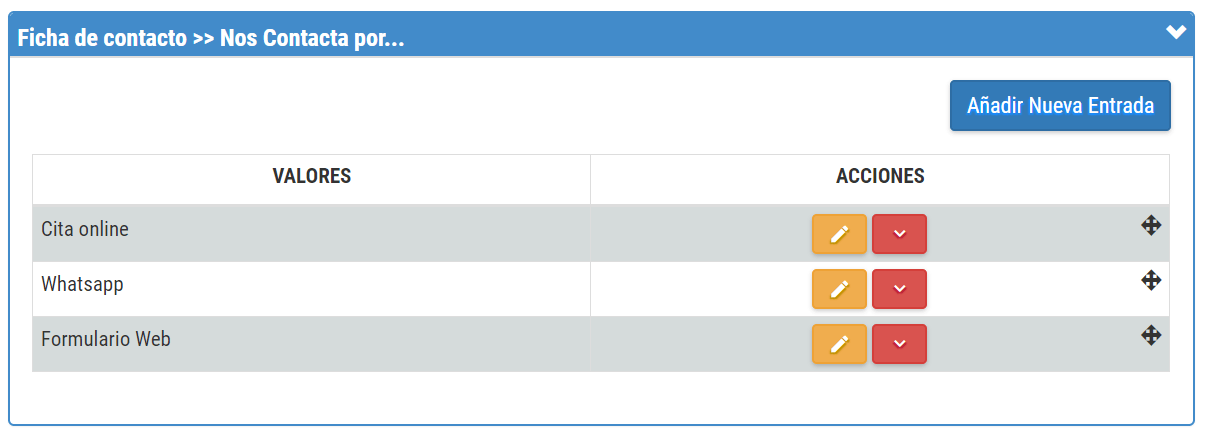The image size is (1205, 430).
Task: Edit the Cita online entry with the pencil icon
Action: pyautogui.click(x=839, y=234)
